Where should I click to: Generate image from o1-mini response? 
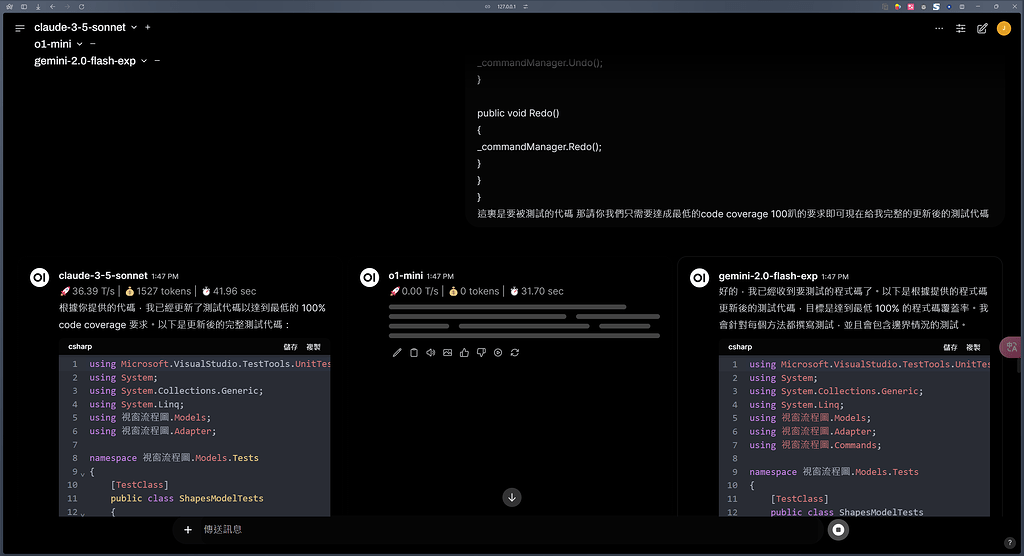click(x=447, y=353)
